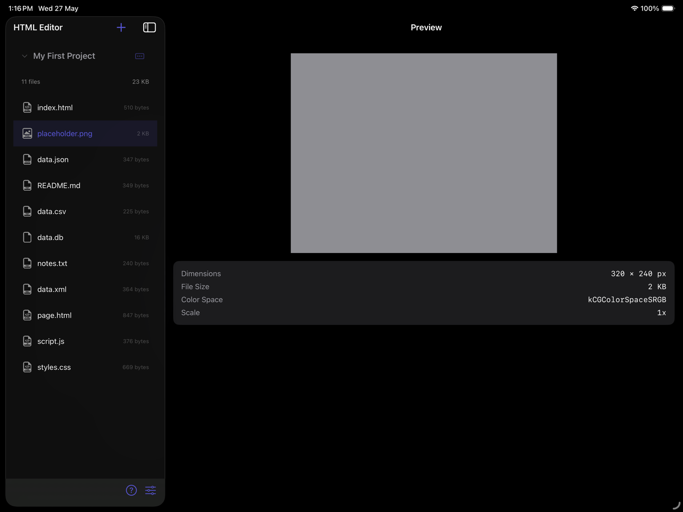Select placeholder.png file name
Image resolution: width=683 pixels, height=512 pixels.
click(64, 134)
